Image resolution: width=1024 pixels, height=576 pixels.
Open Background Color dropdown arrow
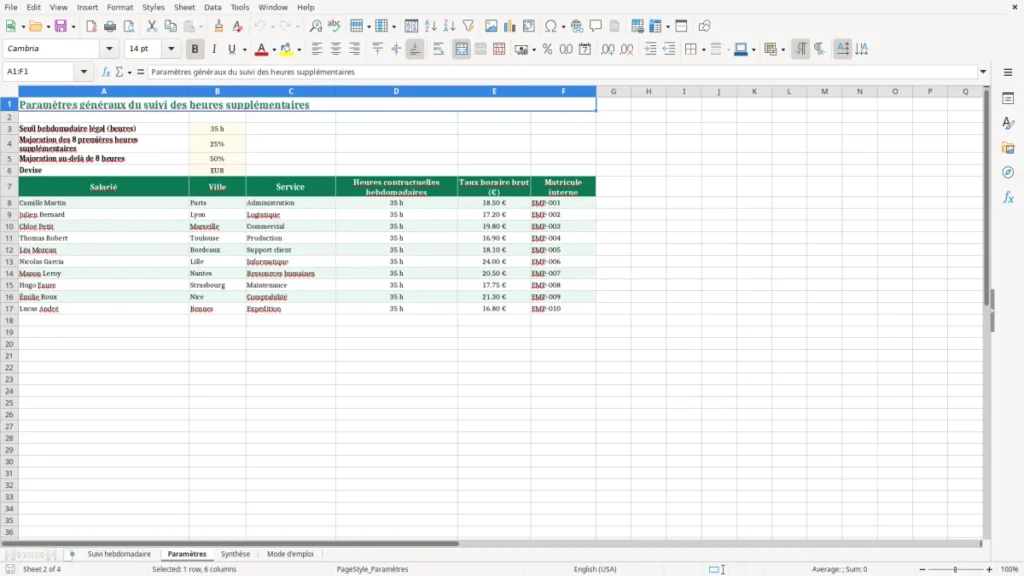pos(299,50)
